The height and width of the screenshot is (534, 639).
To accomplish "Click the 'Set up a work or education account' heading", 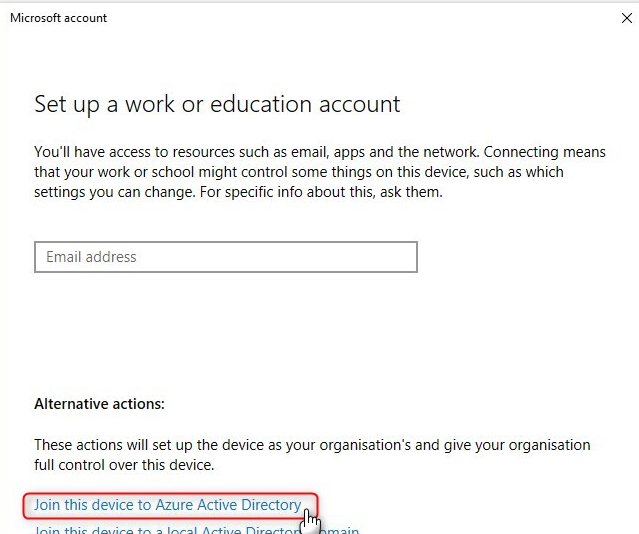I will [217, 104].
